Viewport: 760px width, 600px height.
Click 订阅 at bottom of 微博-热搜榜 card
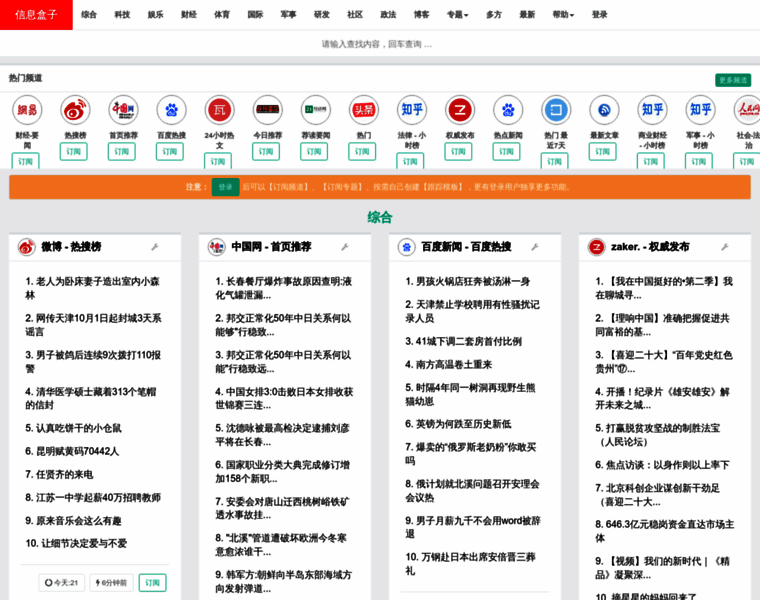click(x=153, y=583)
